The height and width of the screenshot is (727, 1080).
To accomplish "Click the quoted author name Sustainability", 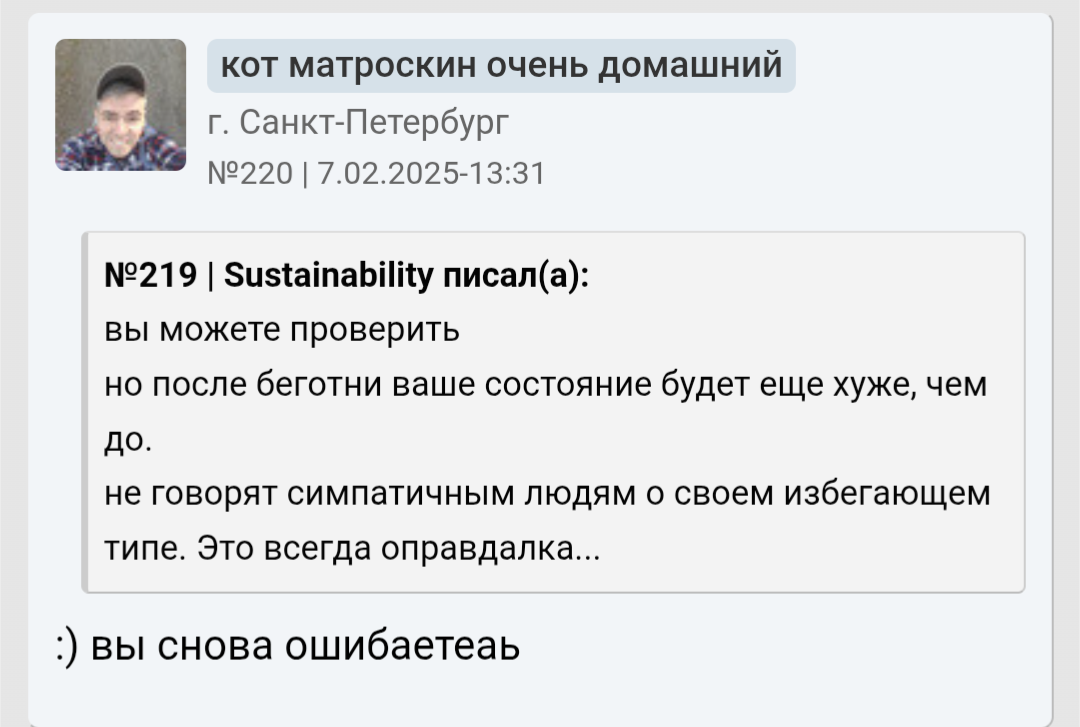I will point(329,276).
